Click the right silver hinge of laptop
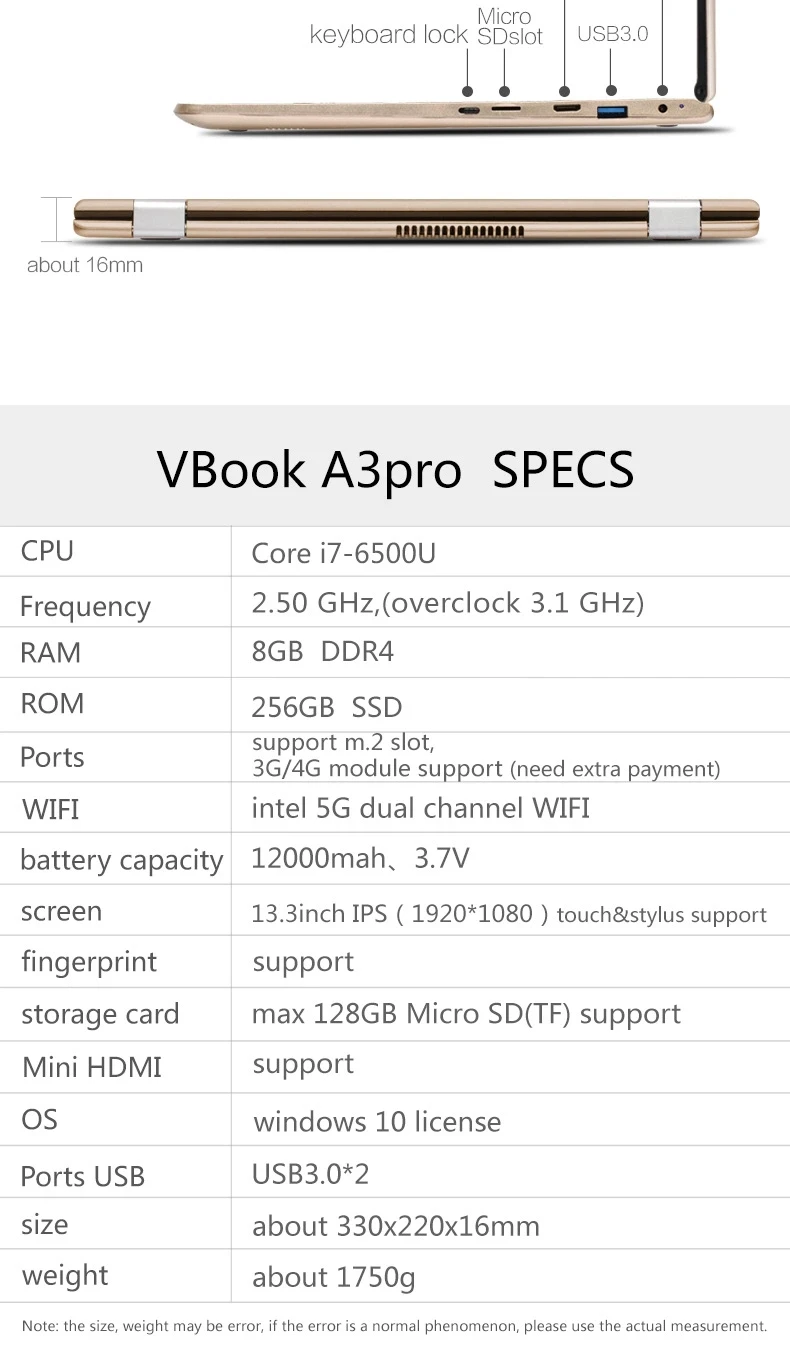The image size is (790, 1365). (x=674, y=220)
